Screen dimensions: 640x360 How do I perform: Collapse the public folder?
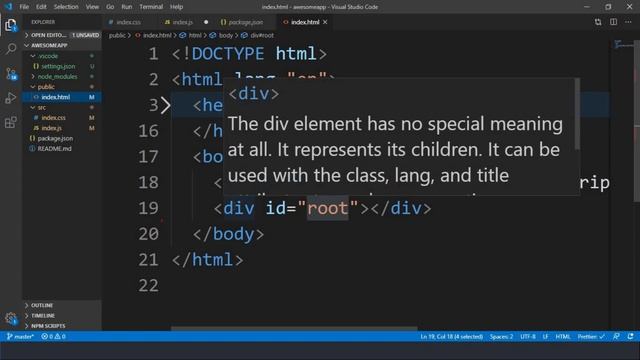point(61,87)
